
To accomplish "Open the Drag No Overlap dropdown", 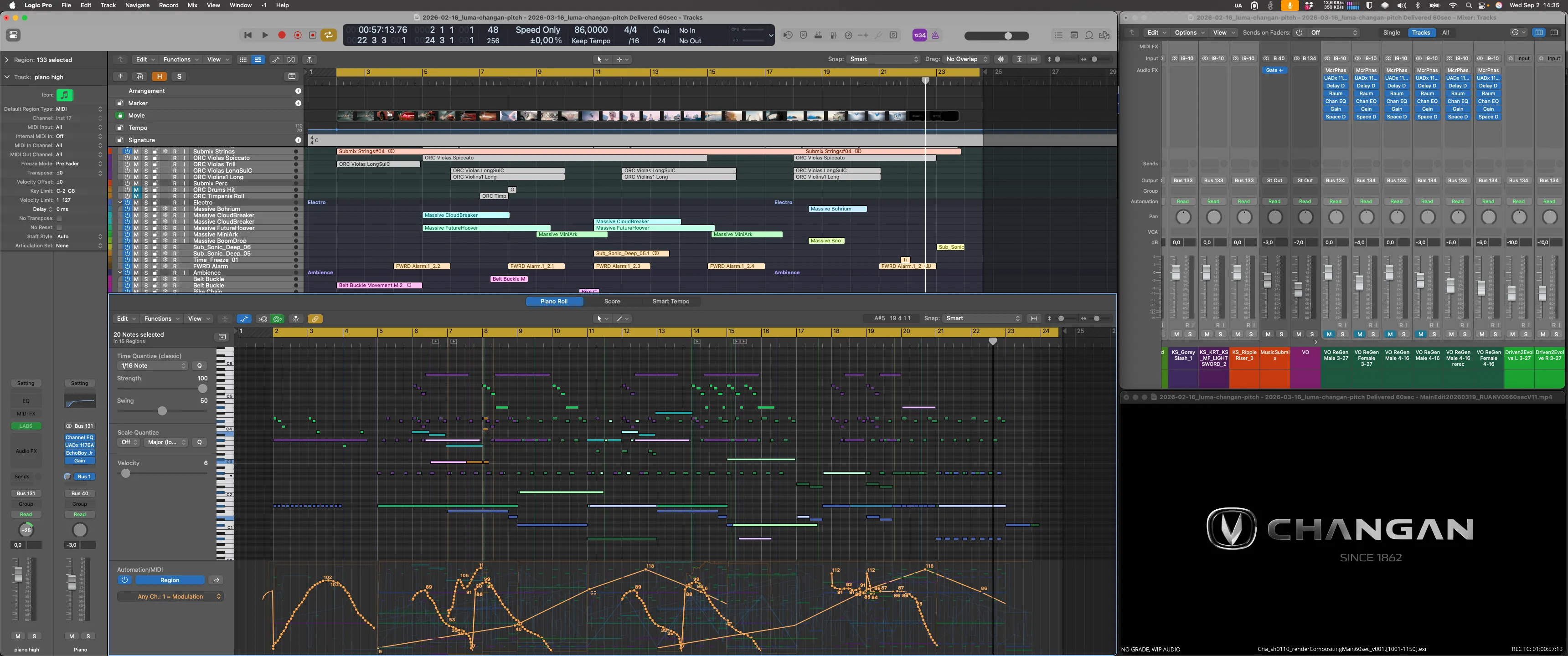I will pyautogui.click(x=966, y=59).
